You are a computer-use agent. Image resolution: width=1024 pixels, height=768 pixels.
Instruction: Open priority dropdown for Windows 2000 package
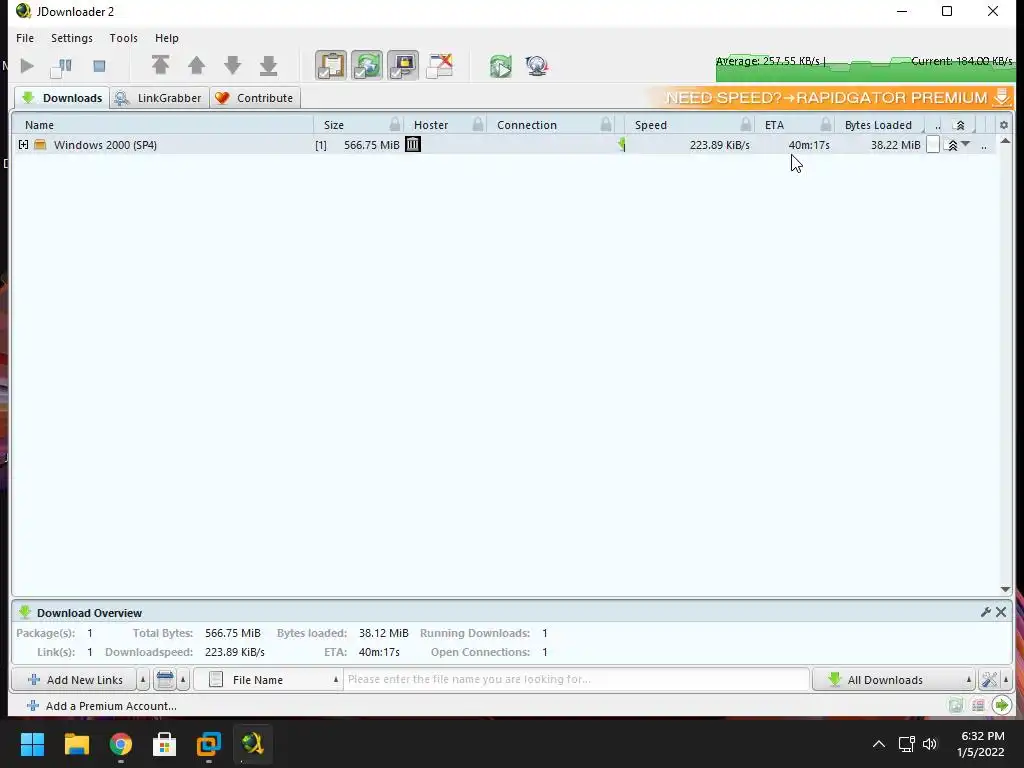[x=966, y=144]
